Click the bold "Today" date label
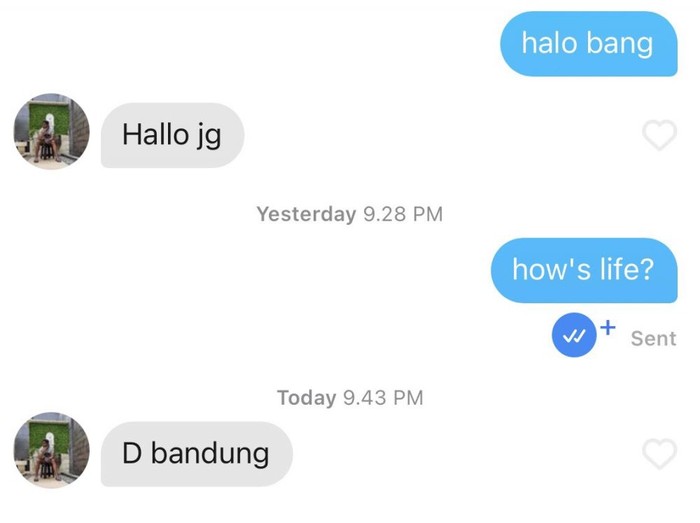The width and height of the screenshot is (700, 523). point(306,398)
